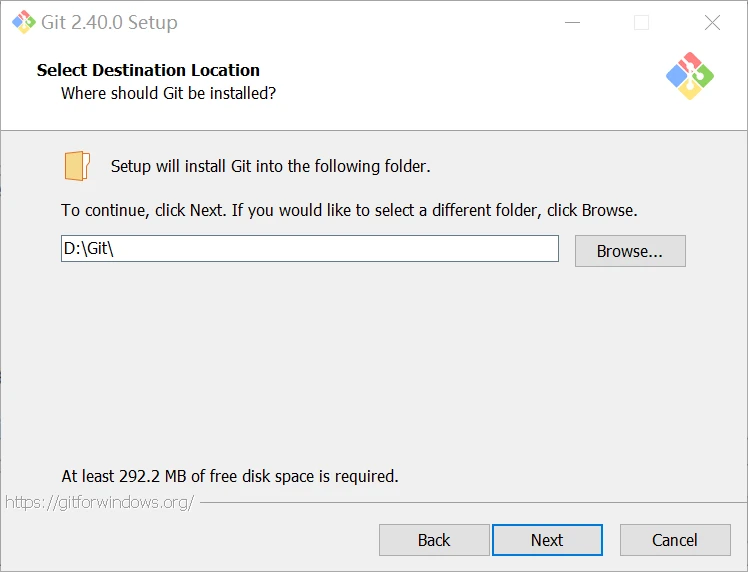
Task: Click the D:\Git\ path text
Action: pyautogui.click(x=89, y=249)
